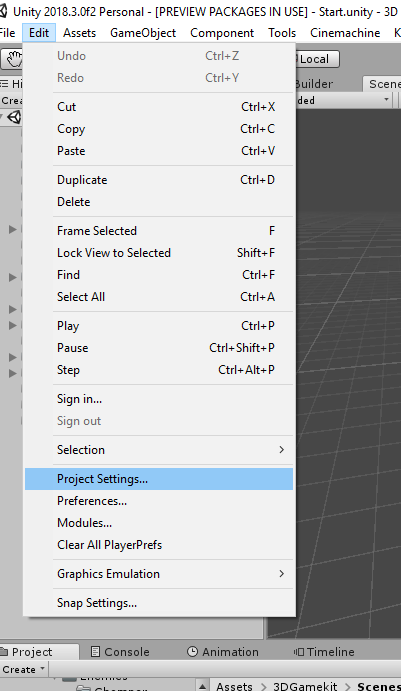Open the Project Create dropdown
Image resolution: width=401 pixels, height=691 pixels.
[23, 669]
